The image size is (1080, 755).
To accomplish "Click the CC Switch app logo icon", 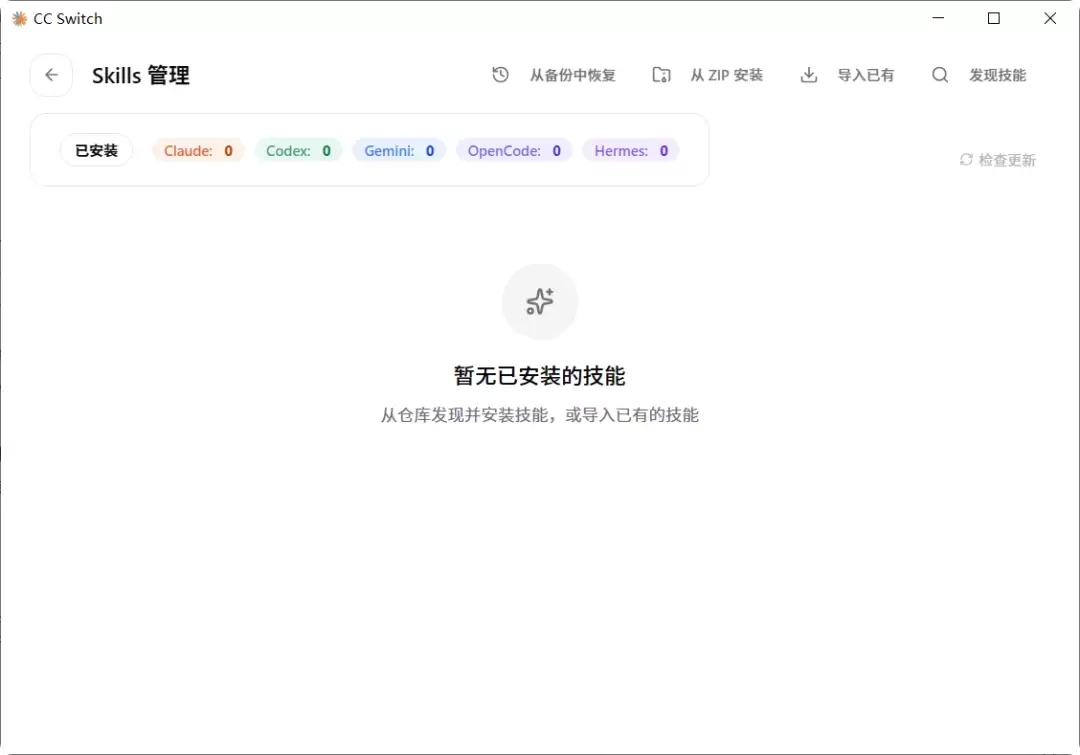I will [20, 19].
